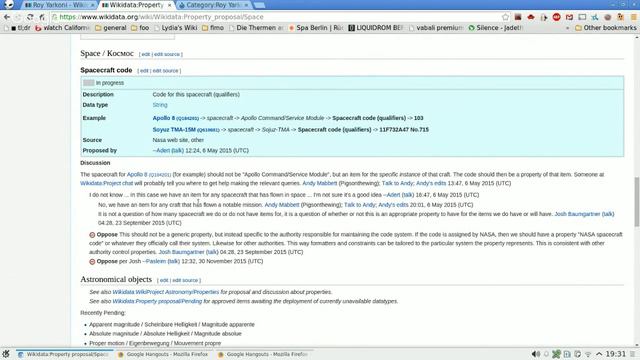
Task: Reload the page with the refresh icon
Action: pyautogui.click(x=30, y=17)
